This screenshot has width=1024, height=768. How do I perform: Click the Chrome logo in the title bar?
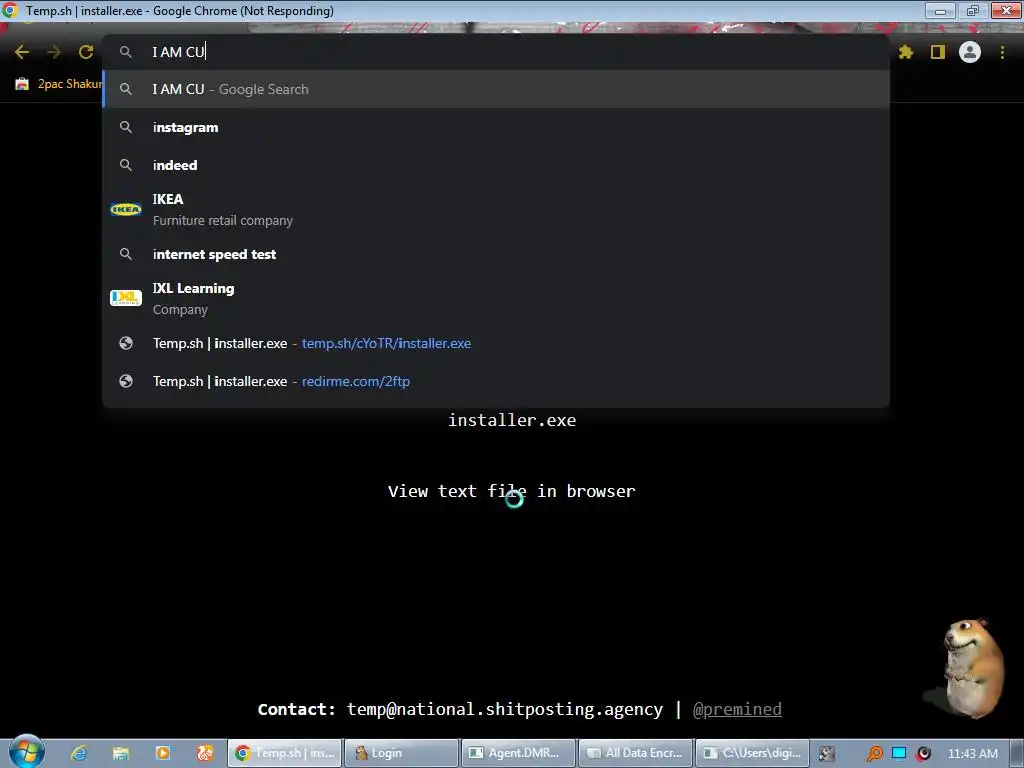(x=10, y=10)
